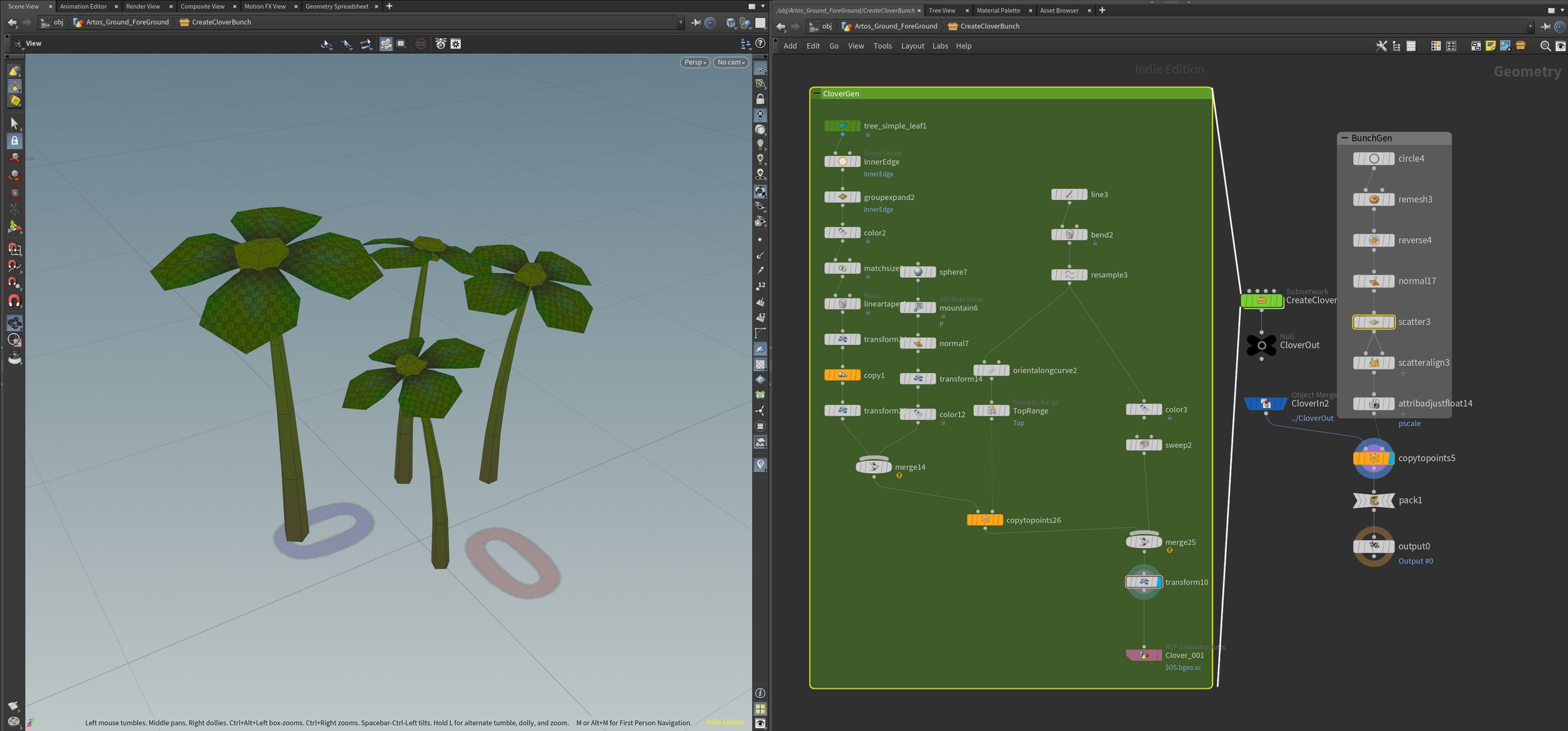Open viewport display options info icon
Viewport: 1568px width, 731px height.
(x=760, y=693)
